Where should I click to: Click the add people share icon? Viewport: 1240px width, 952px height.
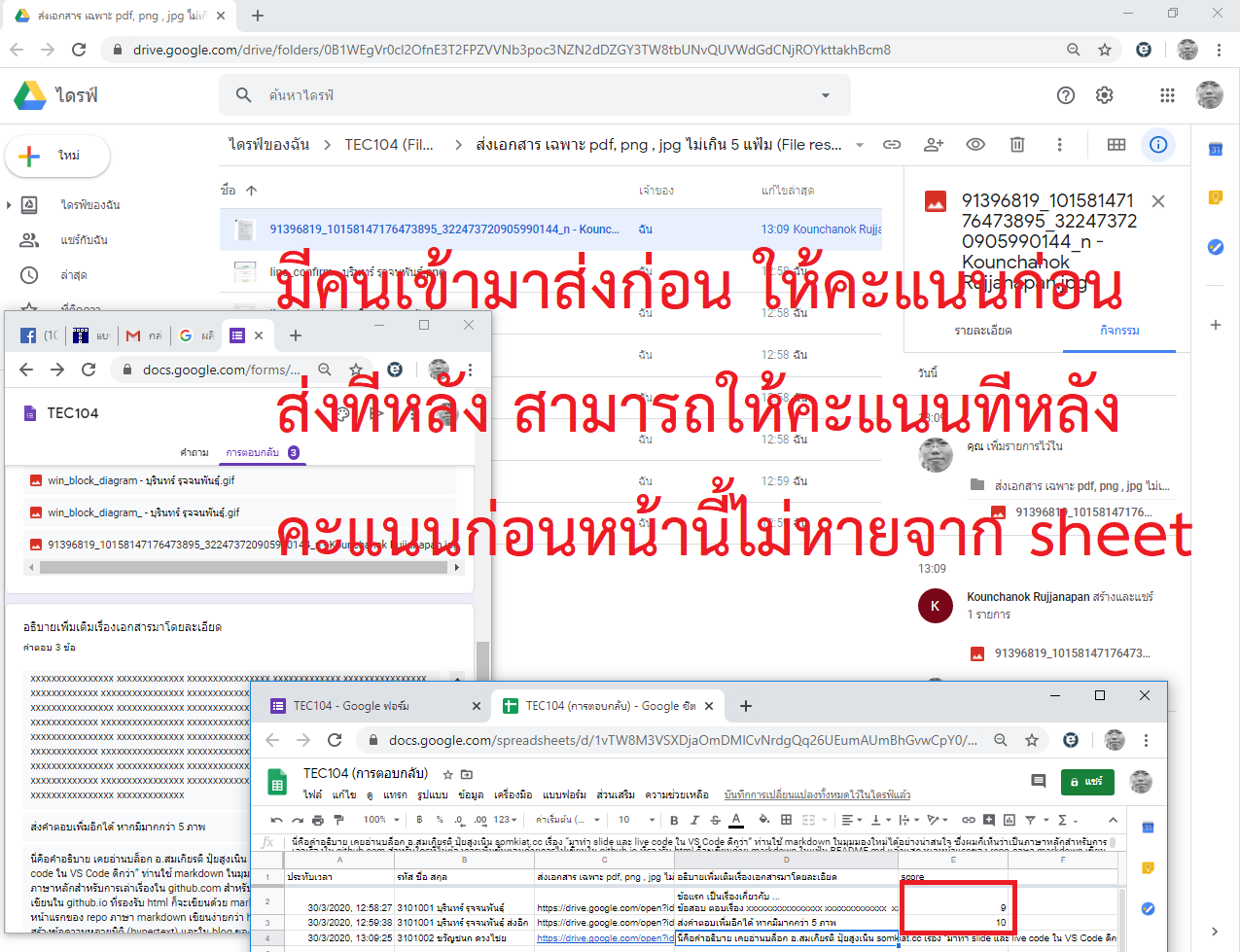[x=934, y=145]
